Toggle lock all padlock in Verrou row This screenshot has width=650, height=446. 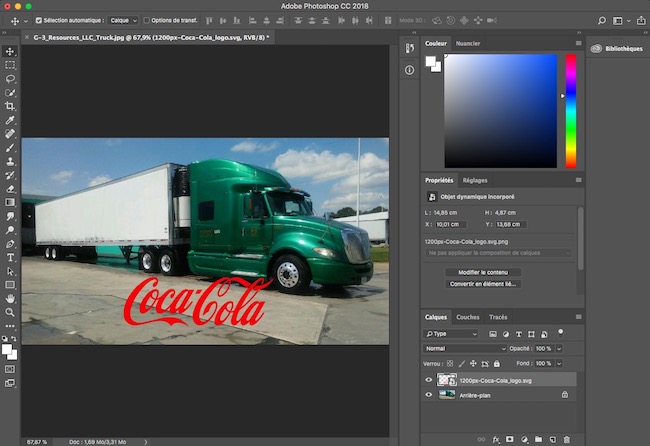(497, 364)
